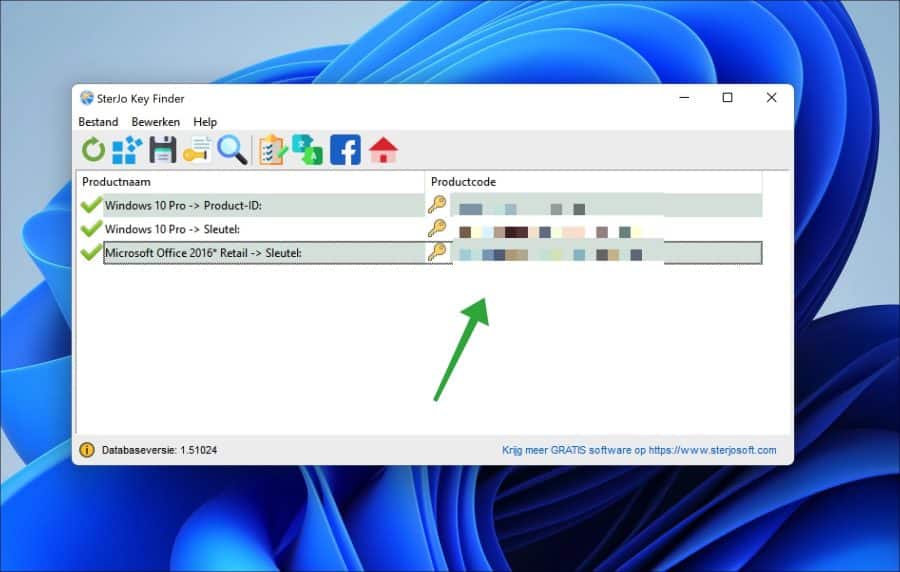Screen dimensions: 900x572
Task: Click key icon beside Windows 10 Pro Product-ID
Action: coord(437,205)
